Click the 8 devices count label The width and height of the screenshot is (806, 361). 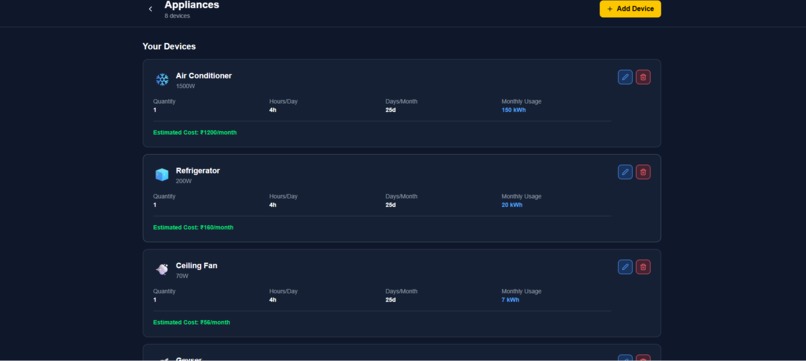[x=177, y=16]
